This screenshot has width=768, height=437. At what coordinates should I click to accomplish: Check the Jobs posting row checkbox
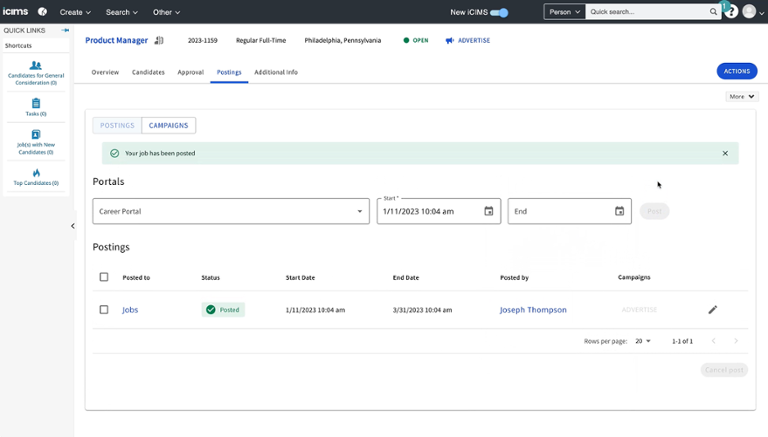(104, 310)
